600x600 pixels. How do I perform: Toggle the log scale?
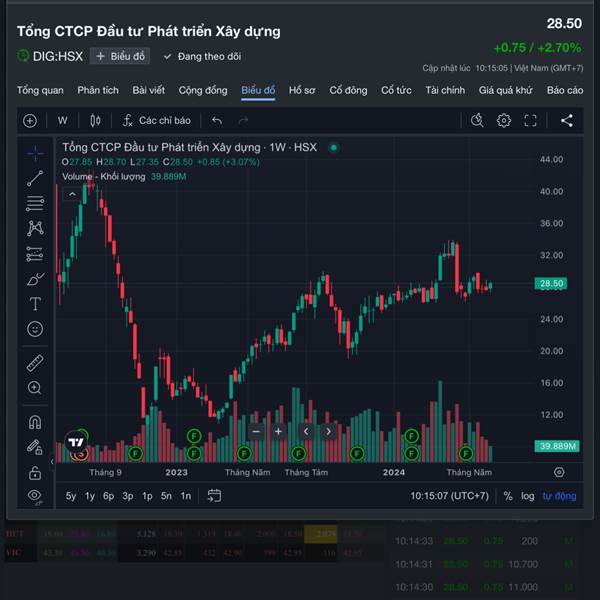(527, 496)
